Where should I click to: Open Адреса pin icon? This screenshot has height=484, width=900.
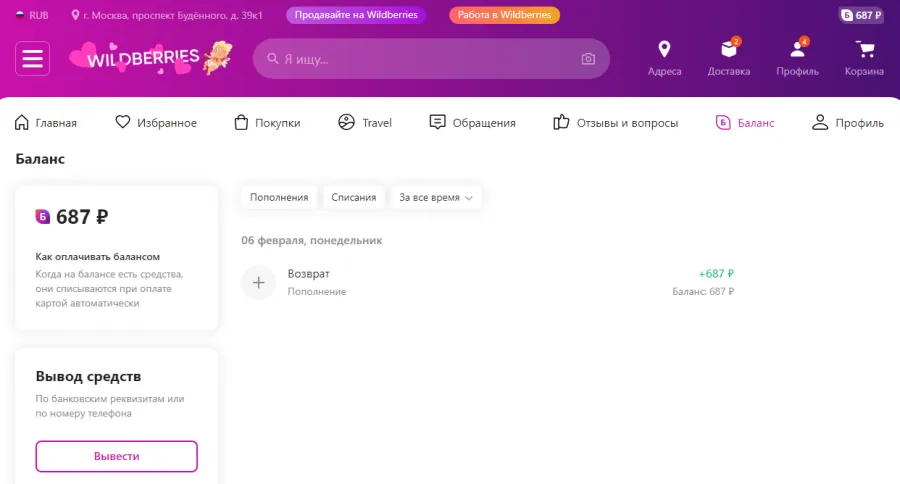[x=664, y=49]
